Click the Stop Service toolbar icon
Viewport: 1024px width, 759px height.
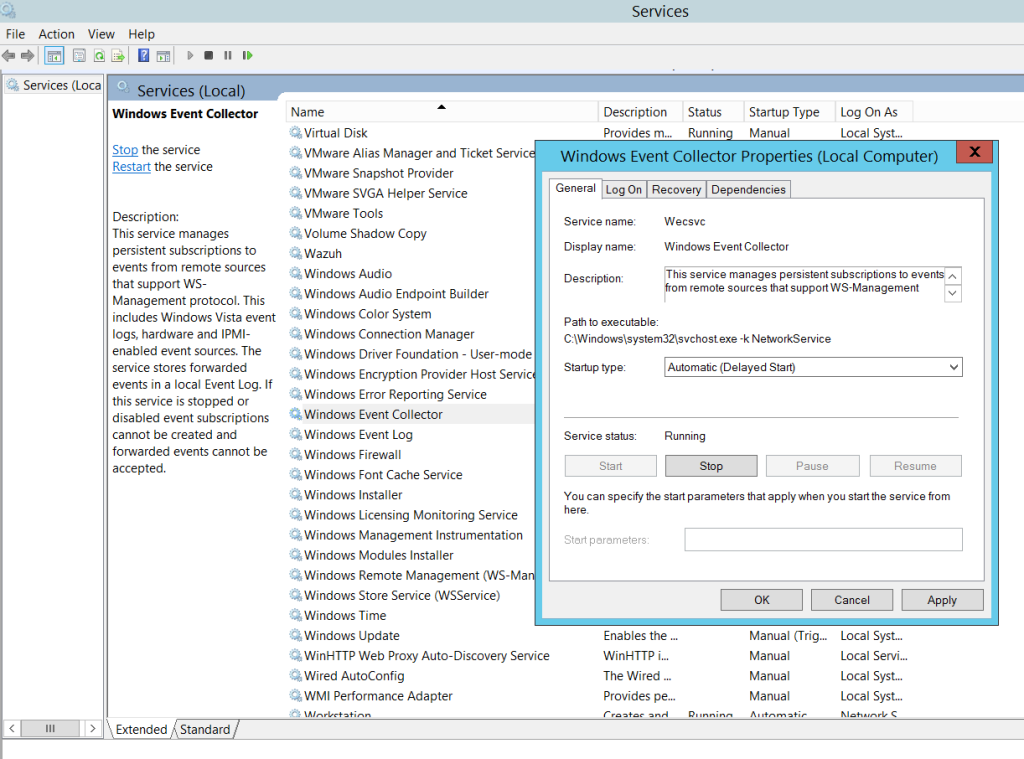tap(208, 55)
